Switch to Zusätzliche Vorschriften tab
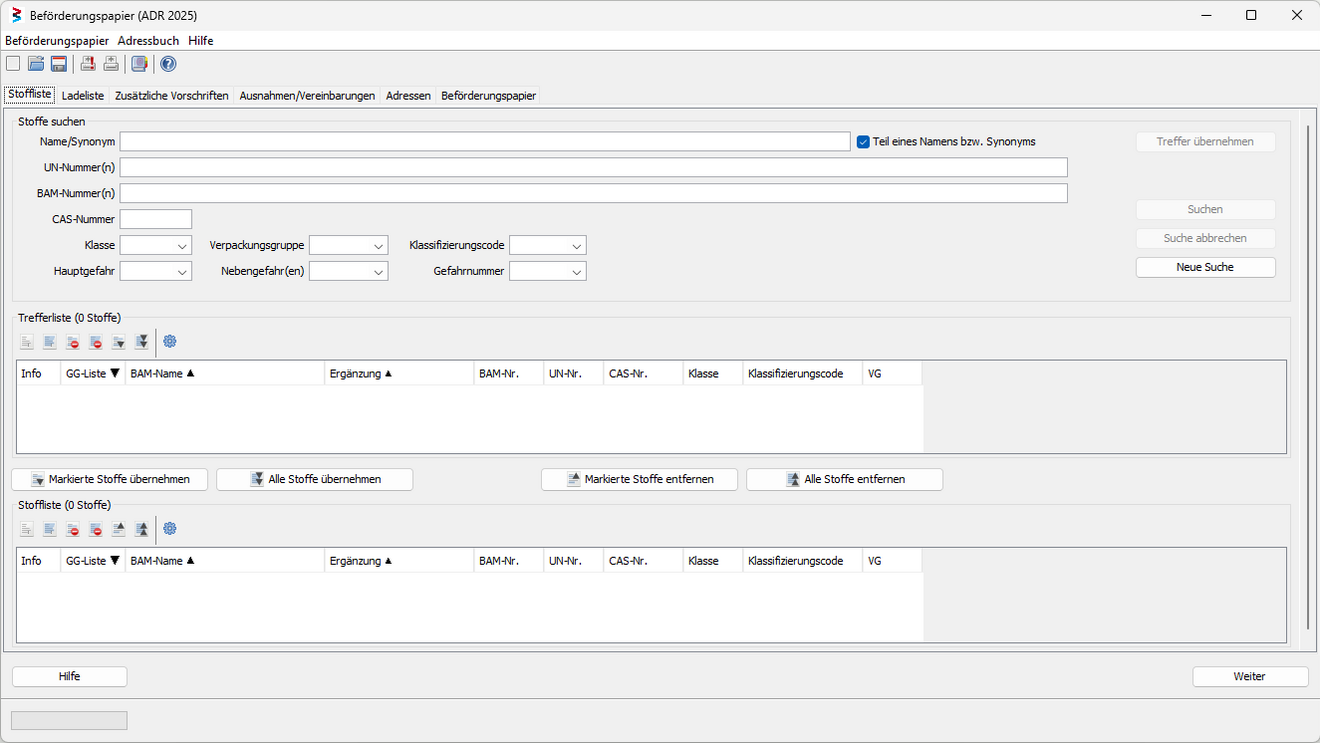 pyautogui.click(x=172, y=96)
